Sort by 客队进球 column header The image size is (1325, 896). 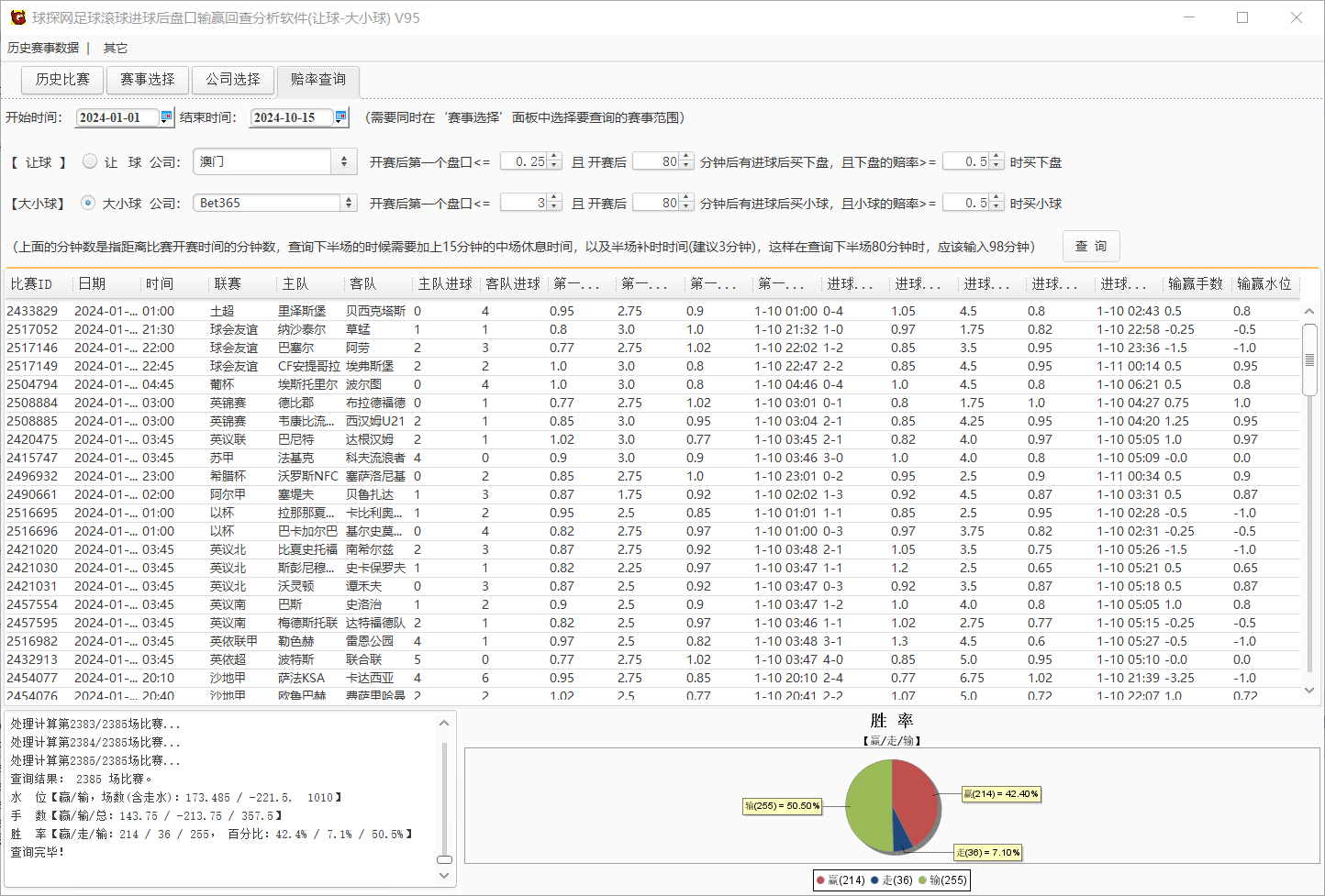click(514, 284)
